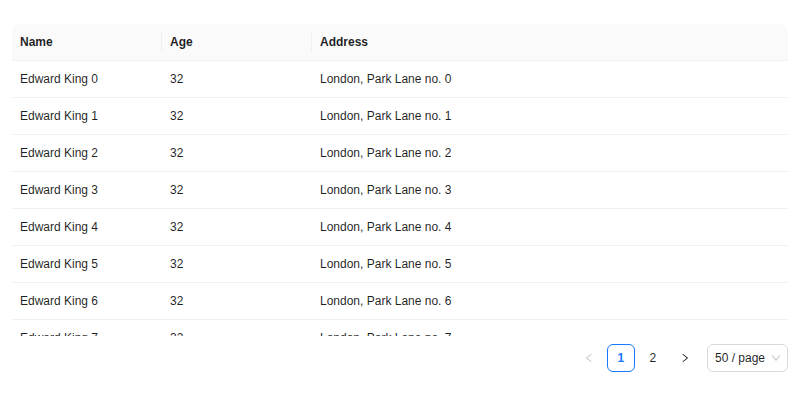Jump to page 2
Screen dimensions: 800x404
[653, 358]
